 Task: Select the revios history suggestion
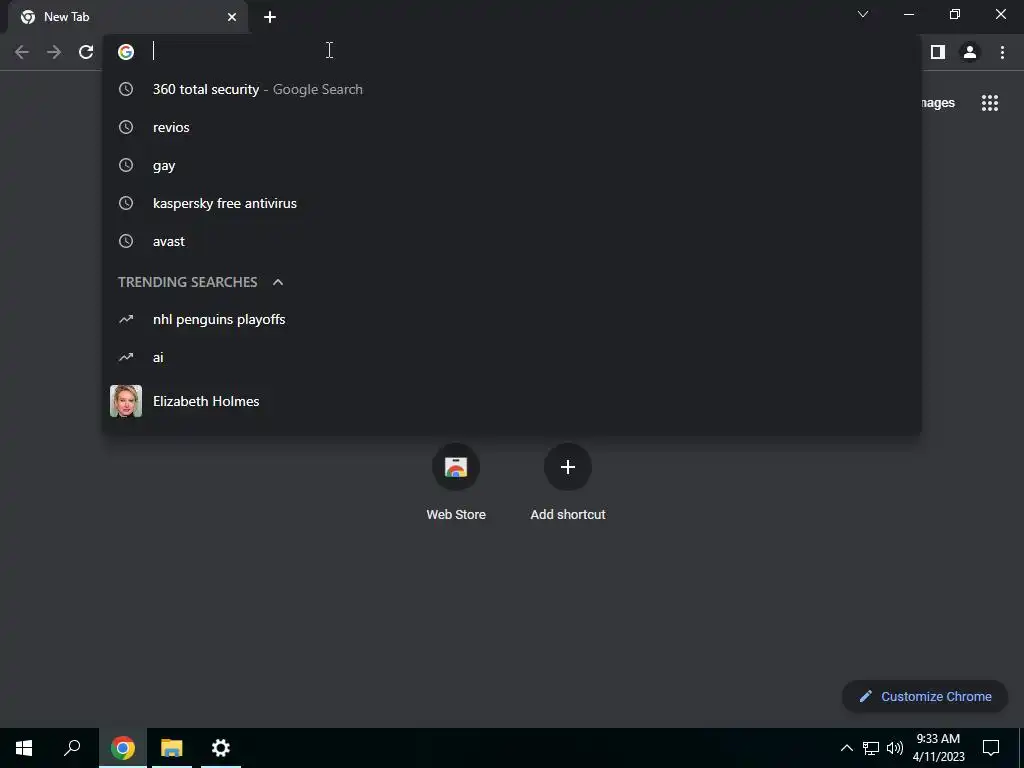point(512,127)
